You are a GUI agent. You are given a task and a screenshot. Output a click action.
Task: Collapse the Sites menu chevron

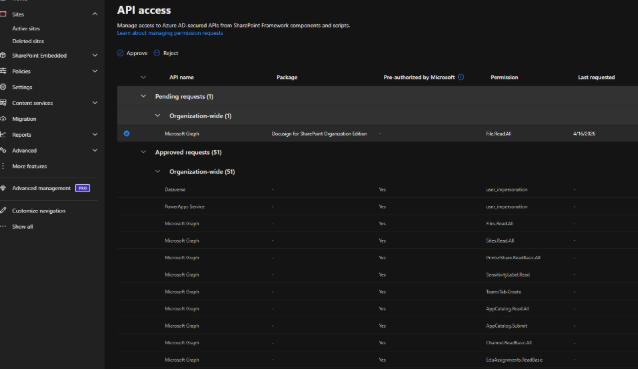pyautogui.click(x=95, y=14)
